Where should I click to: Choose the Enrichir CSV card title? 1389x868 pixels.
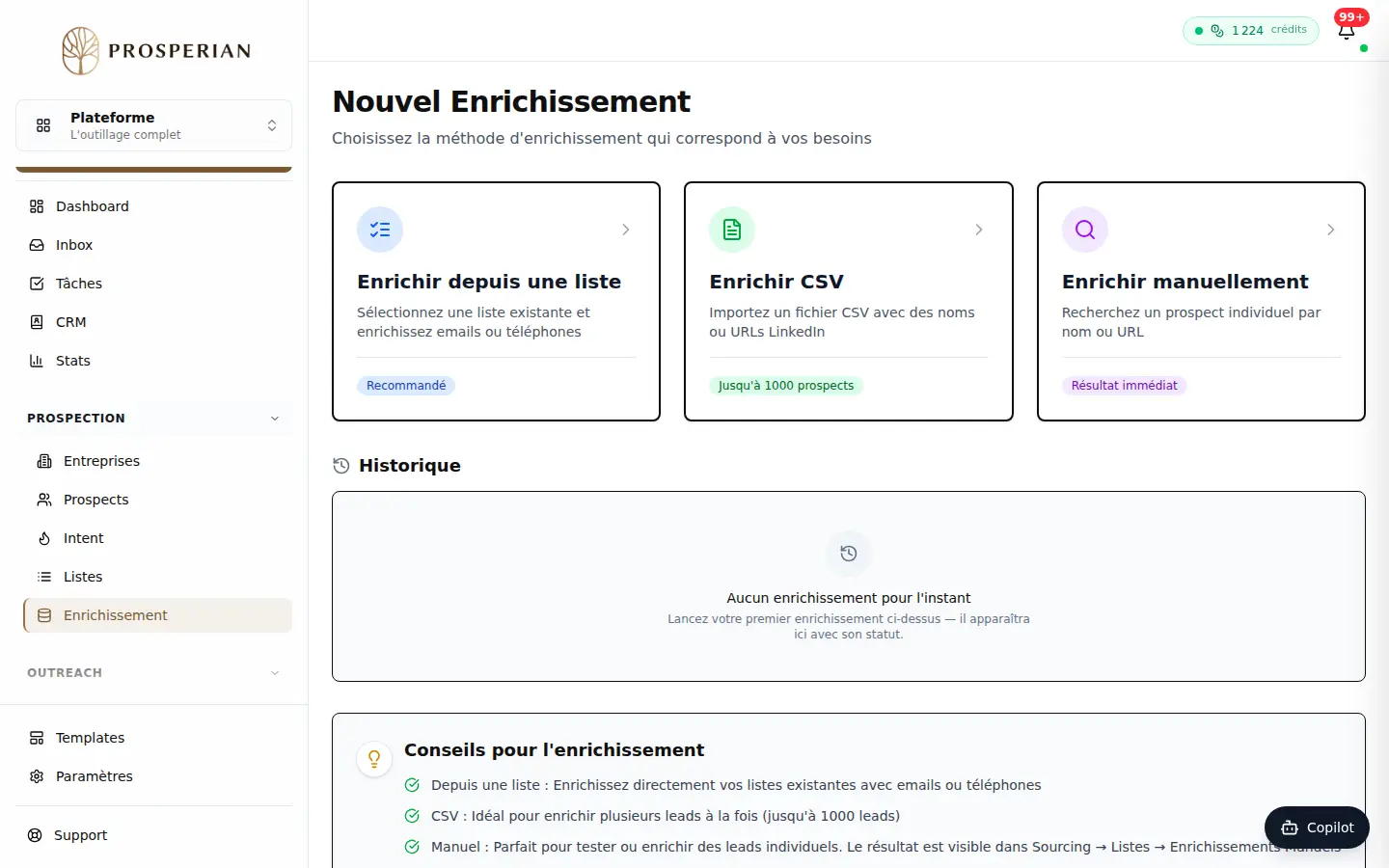coord(776,282)
